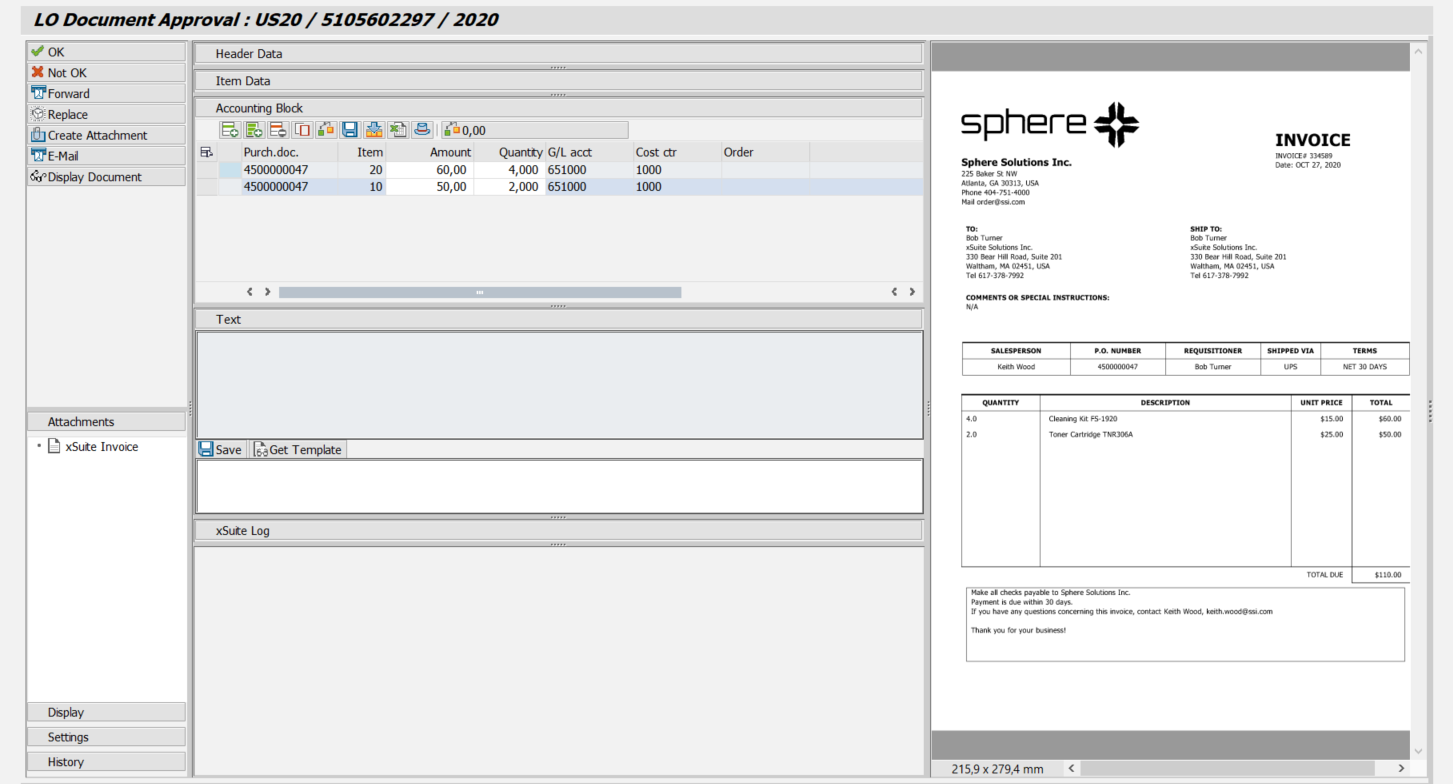The image size is (1453, 784).
Task: Select the xSuite Invoice attachment
Action: [101, 447]
